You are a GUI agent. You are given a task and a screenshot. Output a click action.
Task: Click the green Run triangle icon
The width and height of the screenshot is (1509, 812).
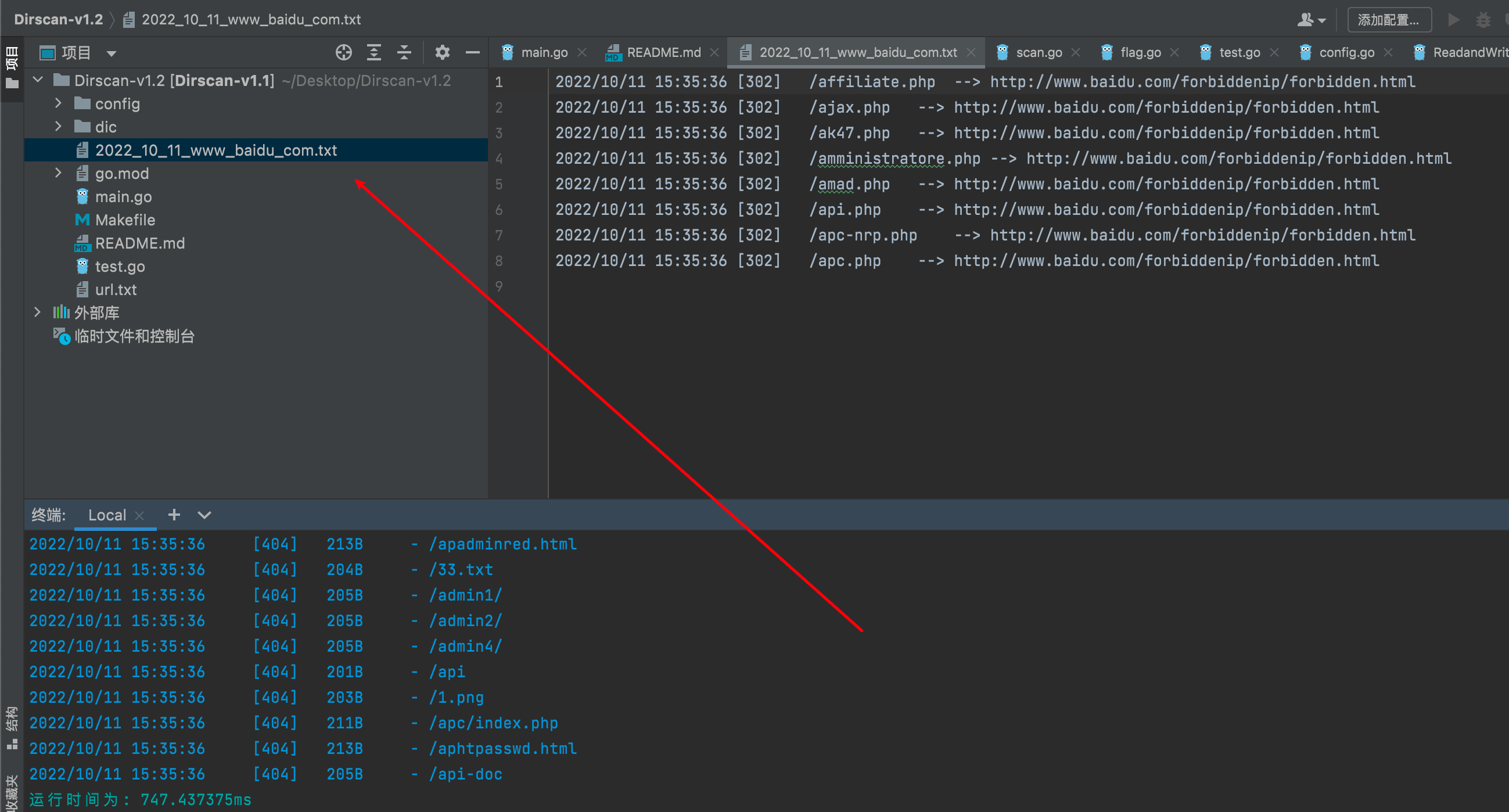click(x=1453, y=20)
